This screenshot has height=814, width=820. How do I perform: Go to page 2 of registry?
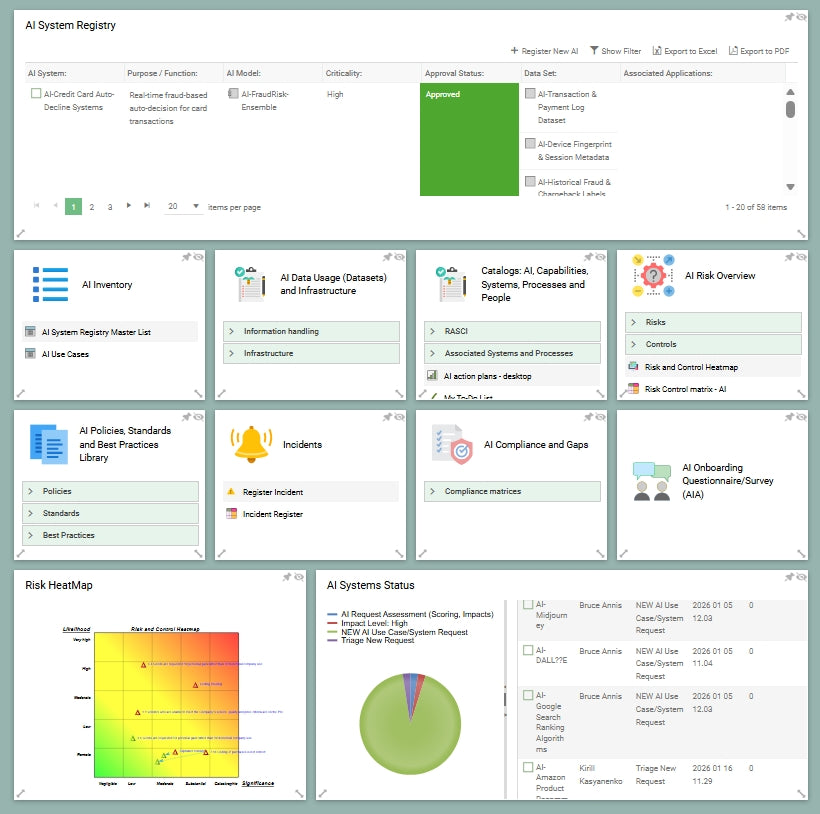pos(91,207)
